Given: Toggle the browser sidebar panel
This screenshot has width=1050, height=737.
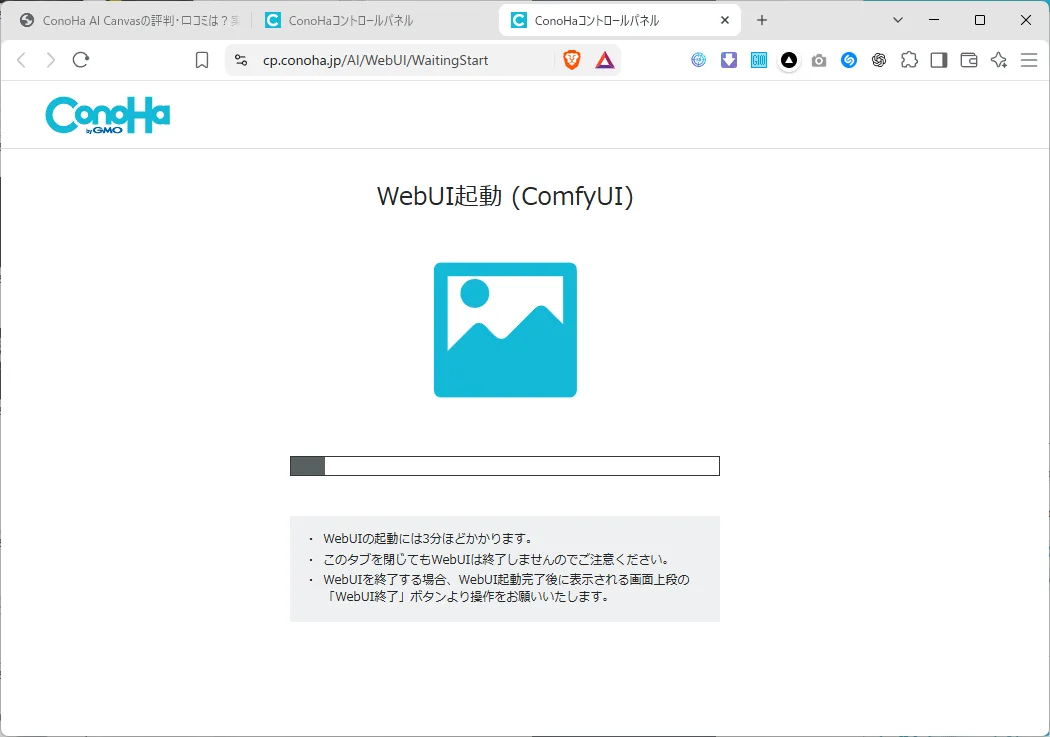Looking at the screenshot, I should tap(939, 60).
